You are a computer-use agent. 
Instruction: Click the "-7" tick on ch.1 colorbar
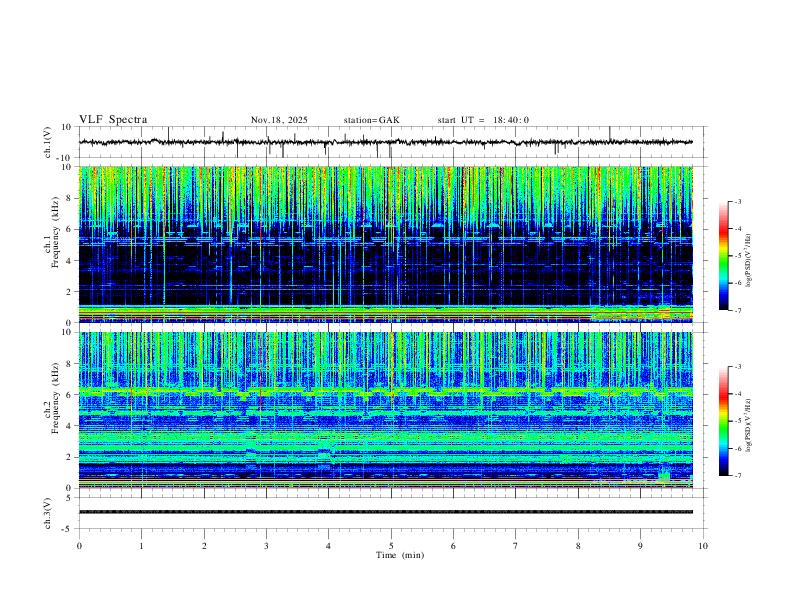pos(737,310)
